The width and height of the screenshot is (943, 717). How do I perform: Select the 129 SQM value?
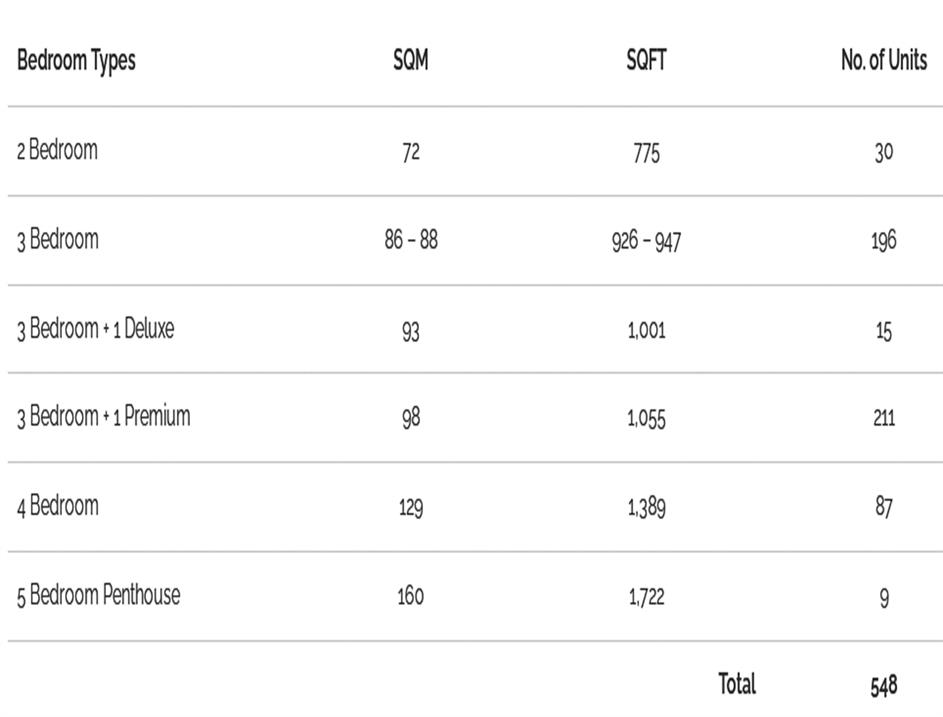point(410,508)
